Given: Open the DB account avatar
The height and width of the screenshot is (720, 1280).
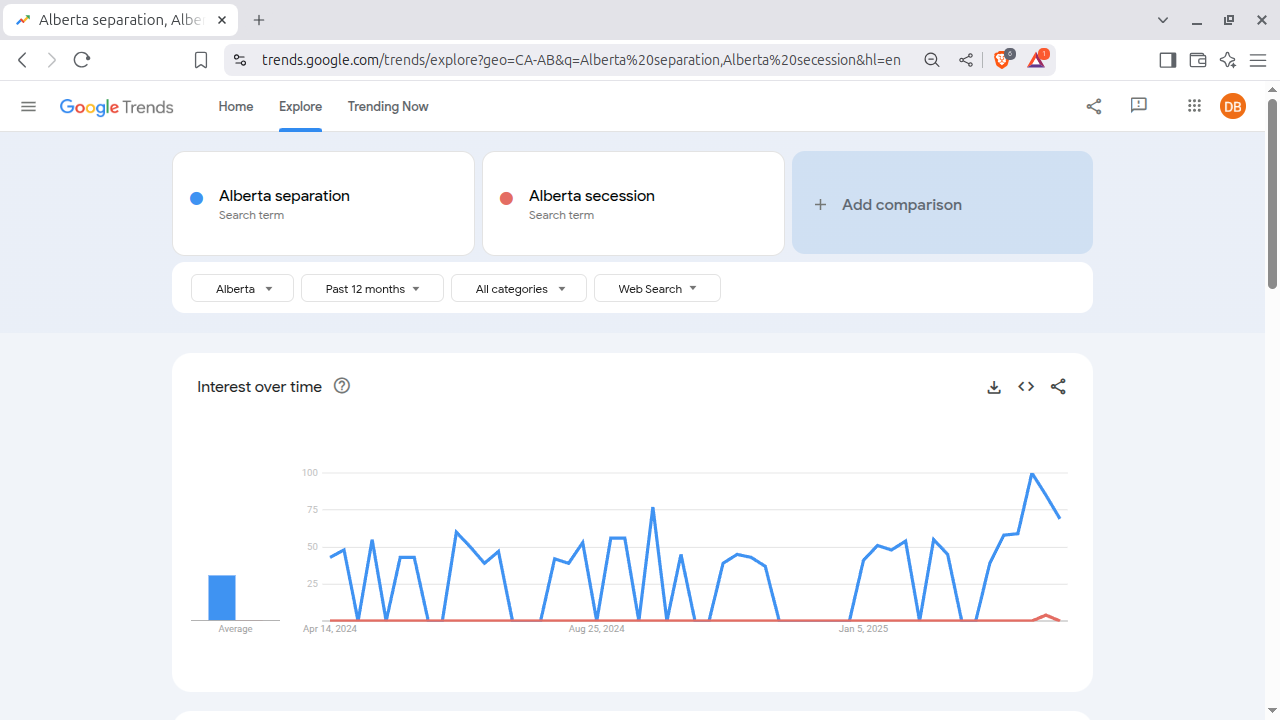Looking at the screenshot, I should tap(1233, 106).
